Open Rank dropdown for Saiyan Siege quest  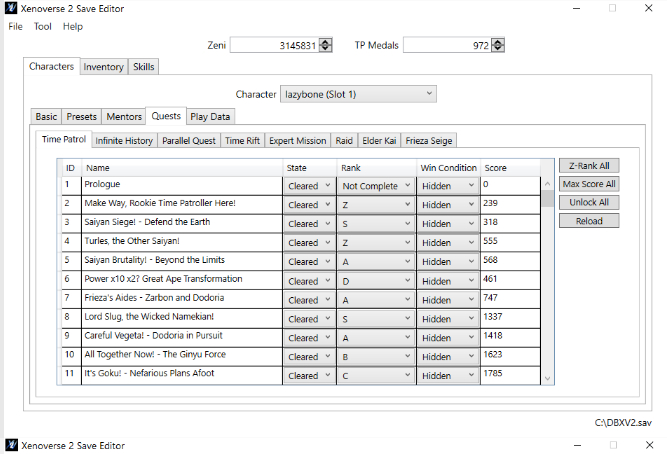(376, 223)
